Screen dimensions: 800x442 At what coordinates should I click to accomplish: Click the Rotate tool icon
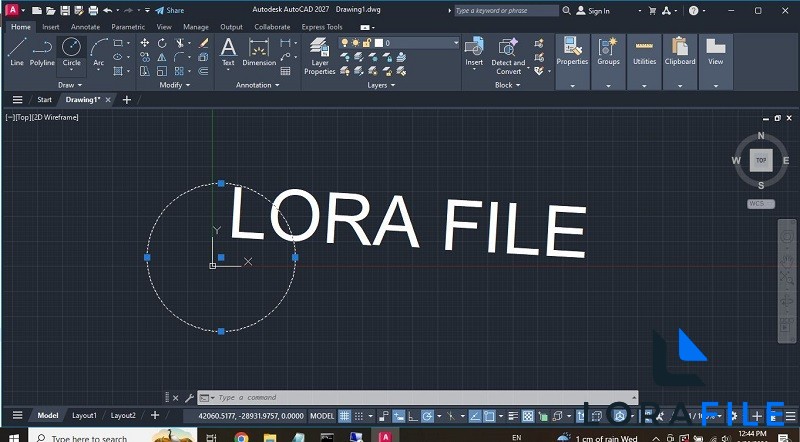coord(162,43)
